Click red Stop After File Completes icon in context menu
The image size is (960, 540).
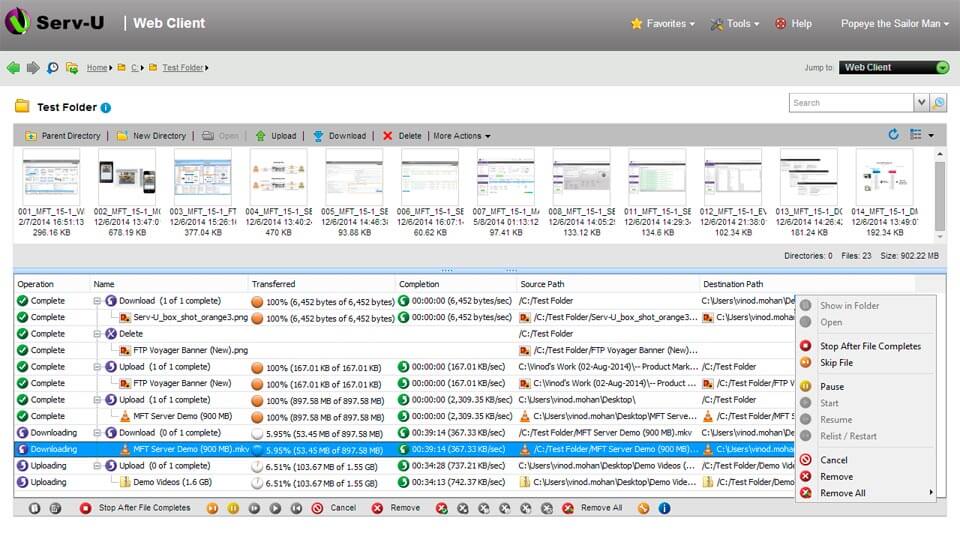(806, 346)
